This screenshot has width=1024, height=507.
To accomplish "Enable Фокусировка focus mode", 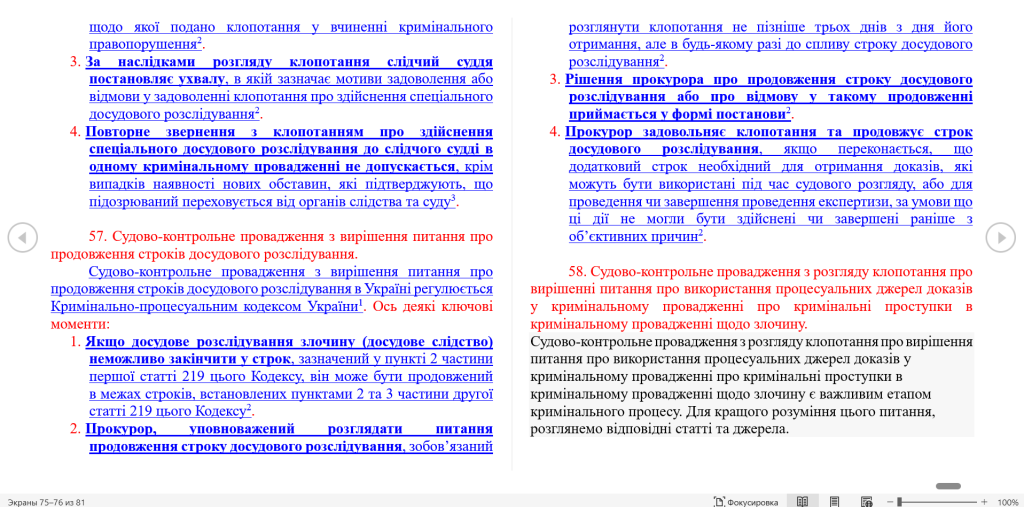I will tap(746, 501).
